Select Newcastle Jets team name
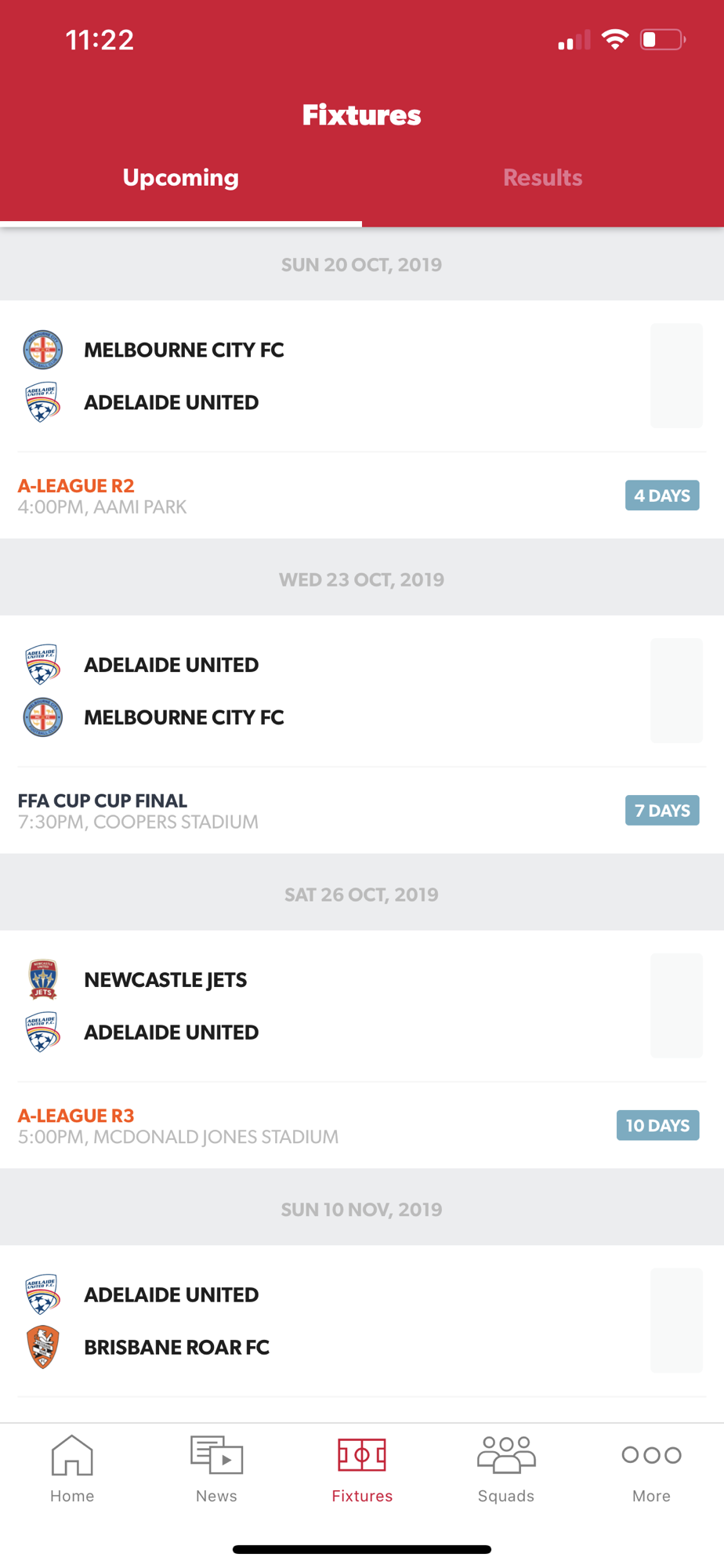 [165, 980]
